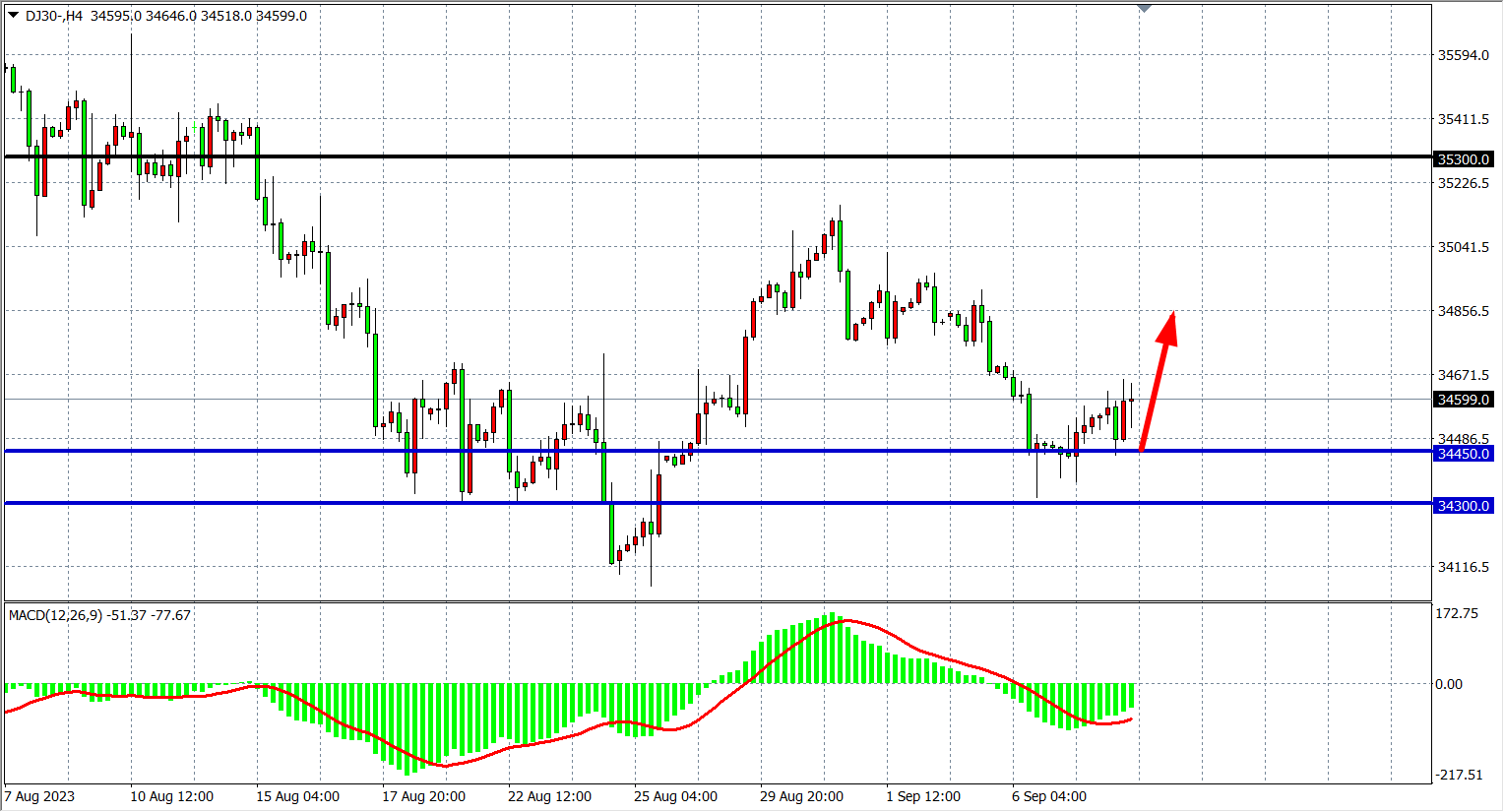This screenshot has height=812, width=1504.
Task: Click the 7 Aug 2023 date label
Action: click(39, 796)
